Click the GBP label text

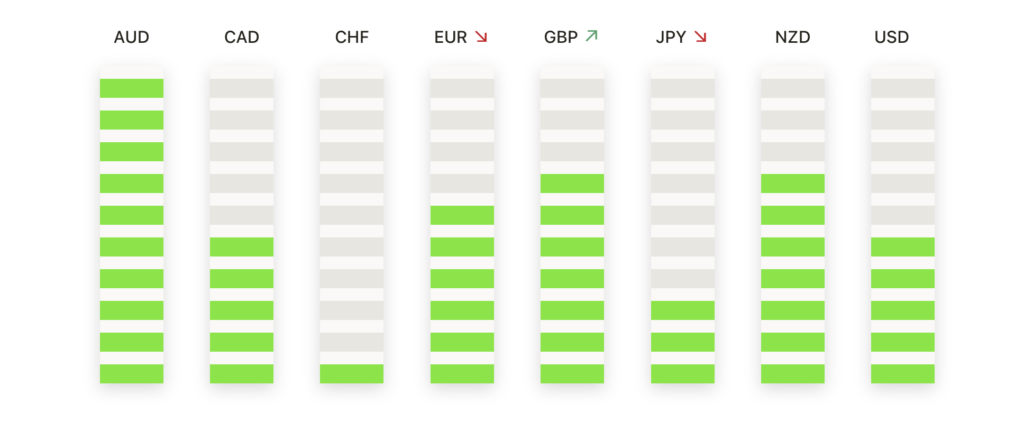point(560,38)
